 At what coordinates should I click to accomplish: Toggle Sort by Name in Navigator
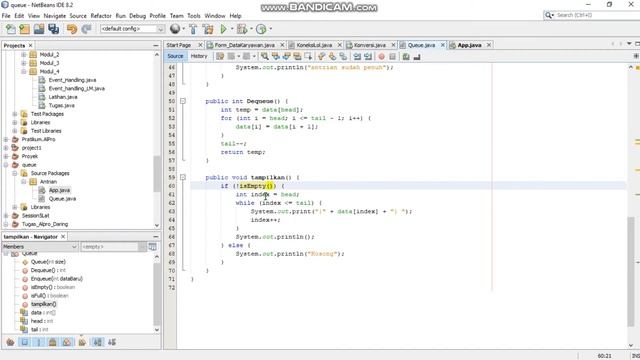click(98, 342)
